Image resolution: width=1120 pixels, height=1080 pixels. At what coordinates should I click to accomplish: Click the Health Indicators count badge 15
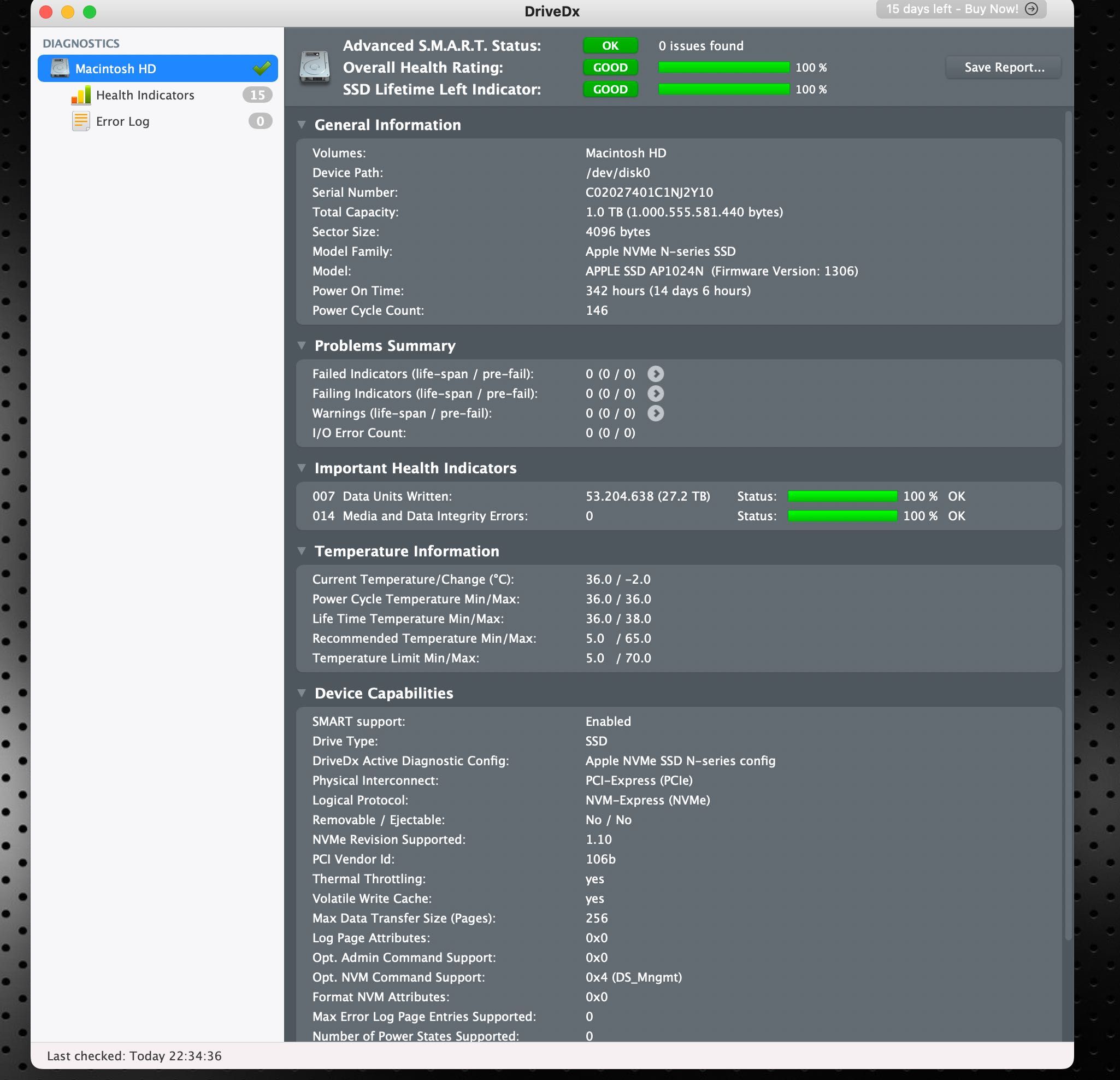[257, 95]
